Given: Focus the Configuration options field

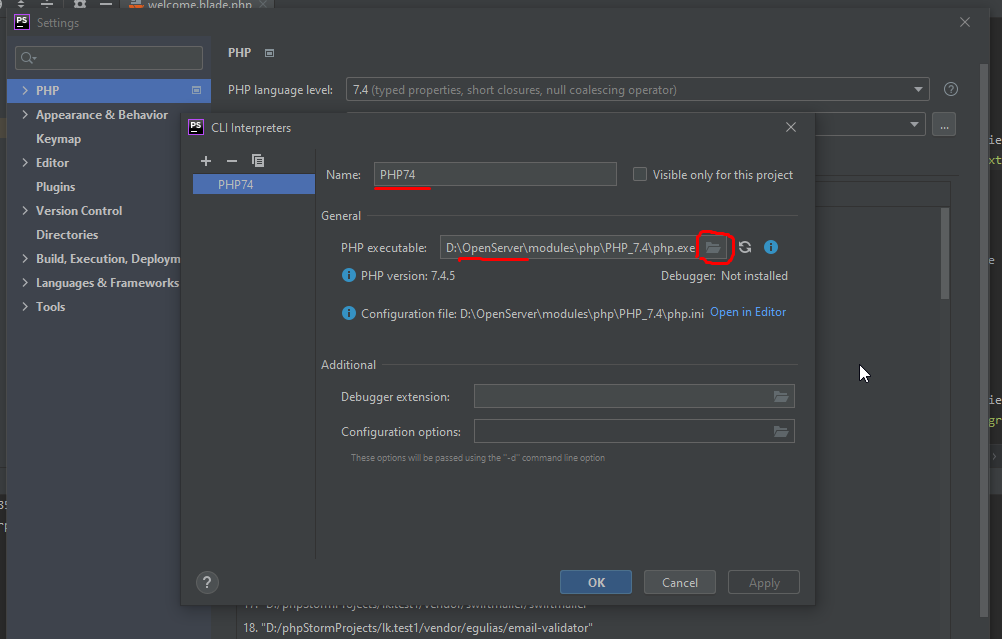Looking at the screenshot, I should click(x=623, y=432).
